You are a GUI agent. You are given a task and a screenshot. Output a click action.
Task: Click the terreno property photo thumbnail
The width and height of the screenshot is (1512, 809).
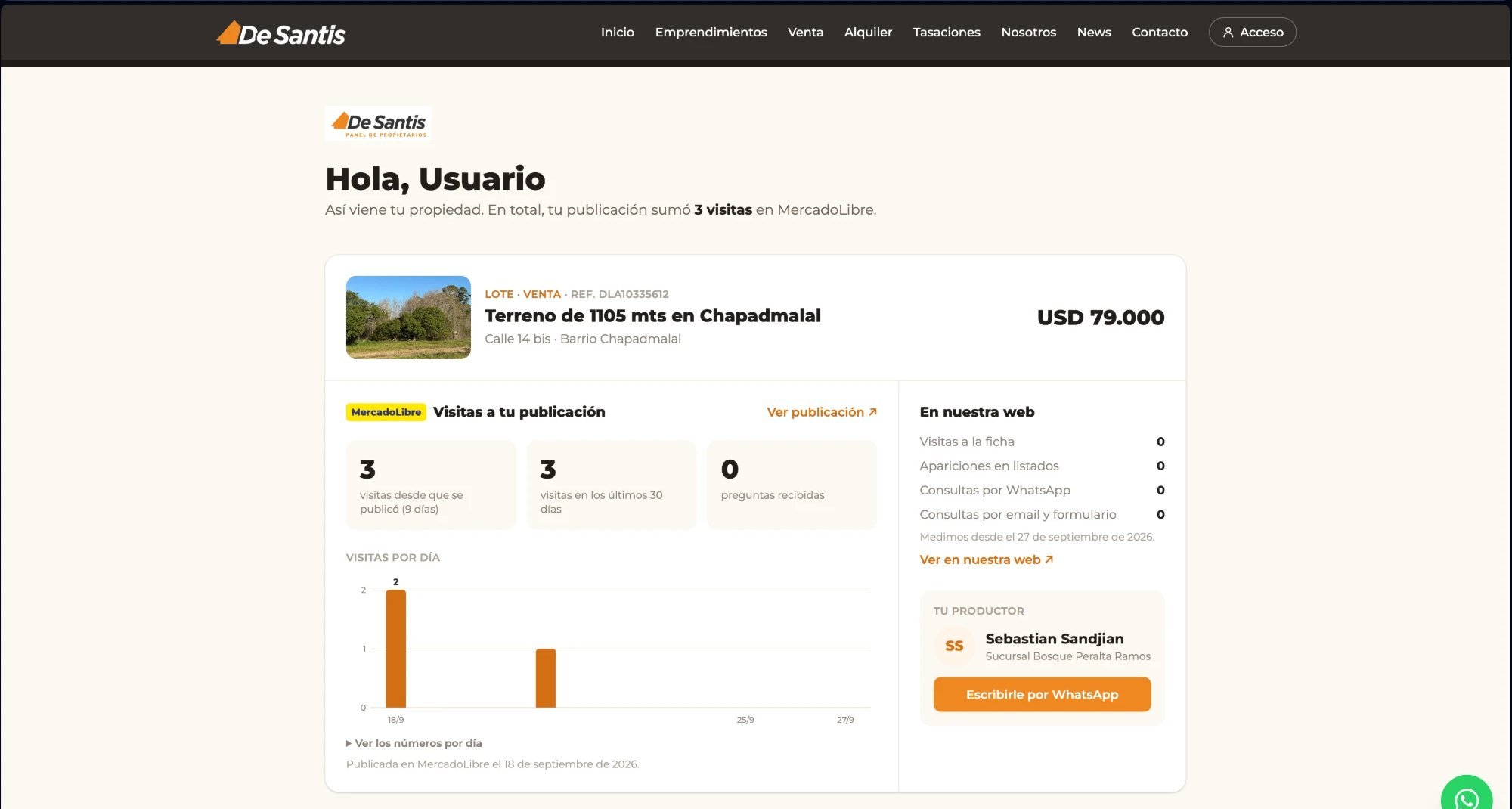[x=408, y=317]
